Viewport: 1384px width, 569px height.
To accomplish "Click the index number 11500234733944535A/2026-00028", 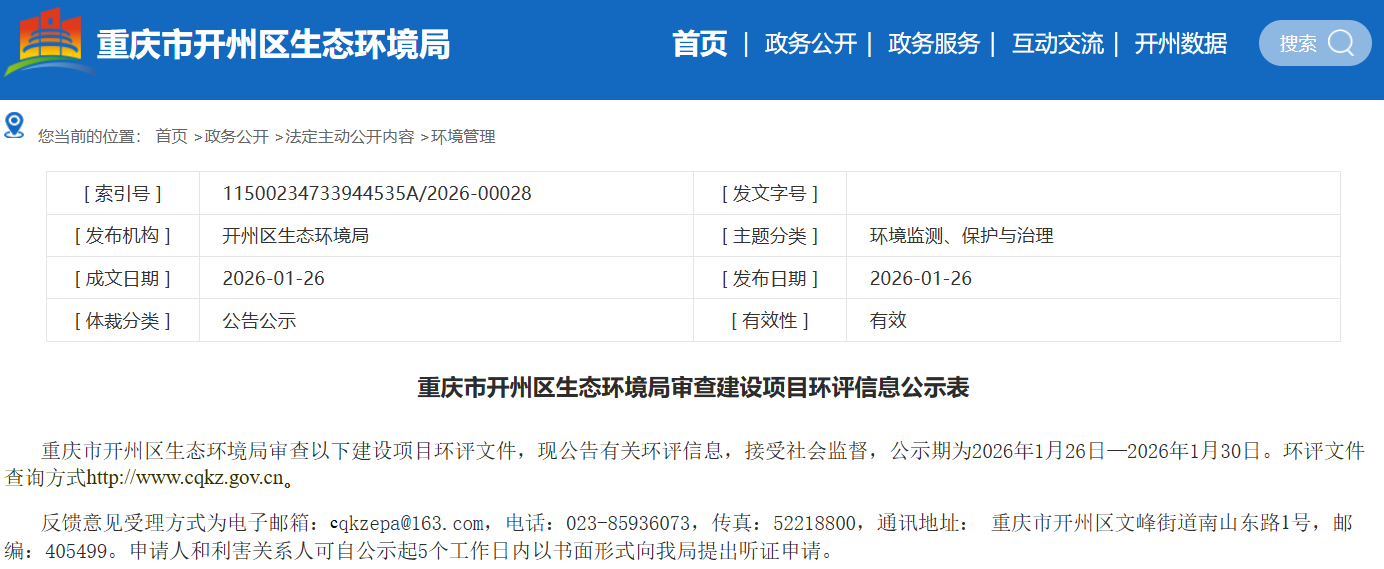I will tap(377, 194).
